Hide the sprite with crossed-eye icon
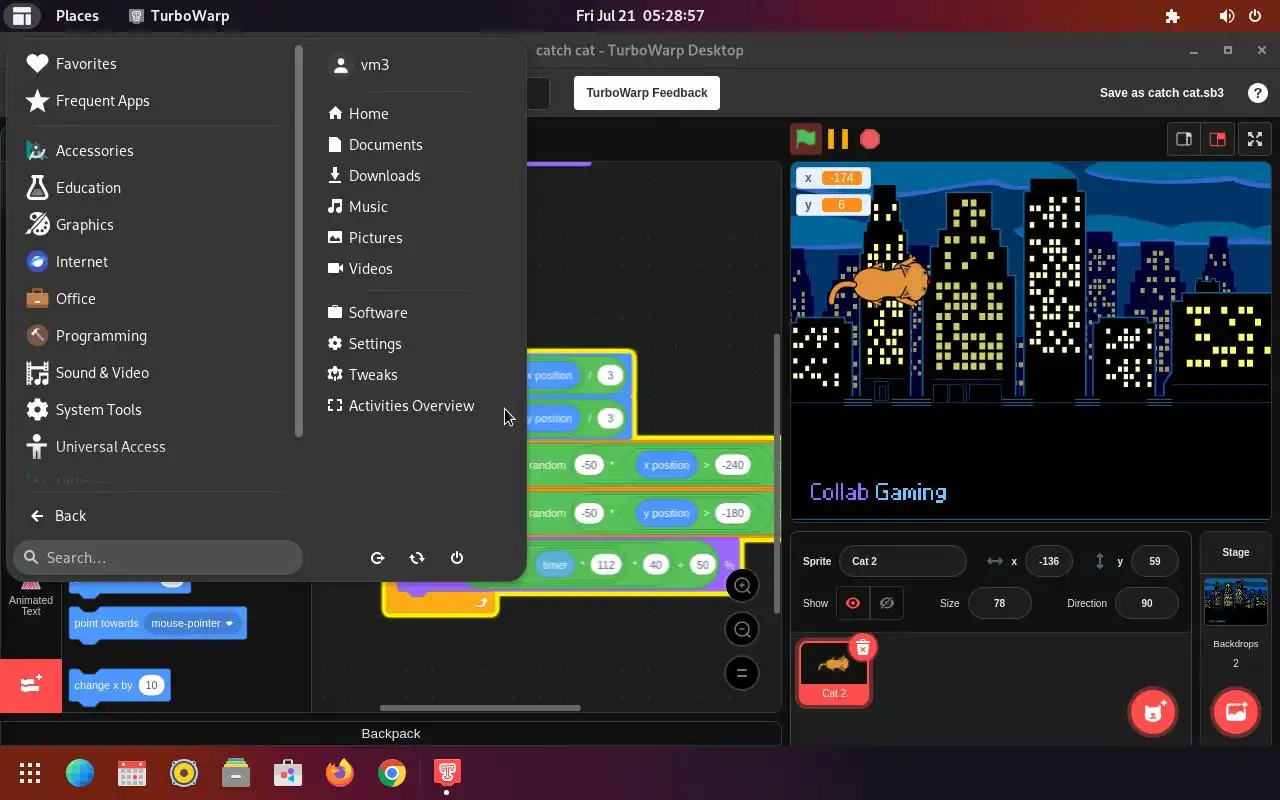This screenshot has width=1280, height=800. [x=886, y=603]
